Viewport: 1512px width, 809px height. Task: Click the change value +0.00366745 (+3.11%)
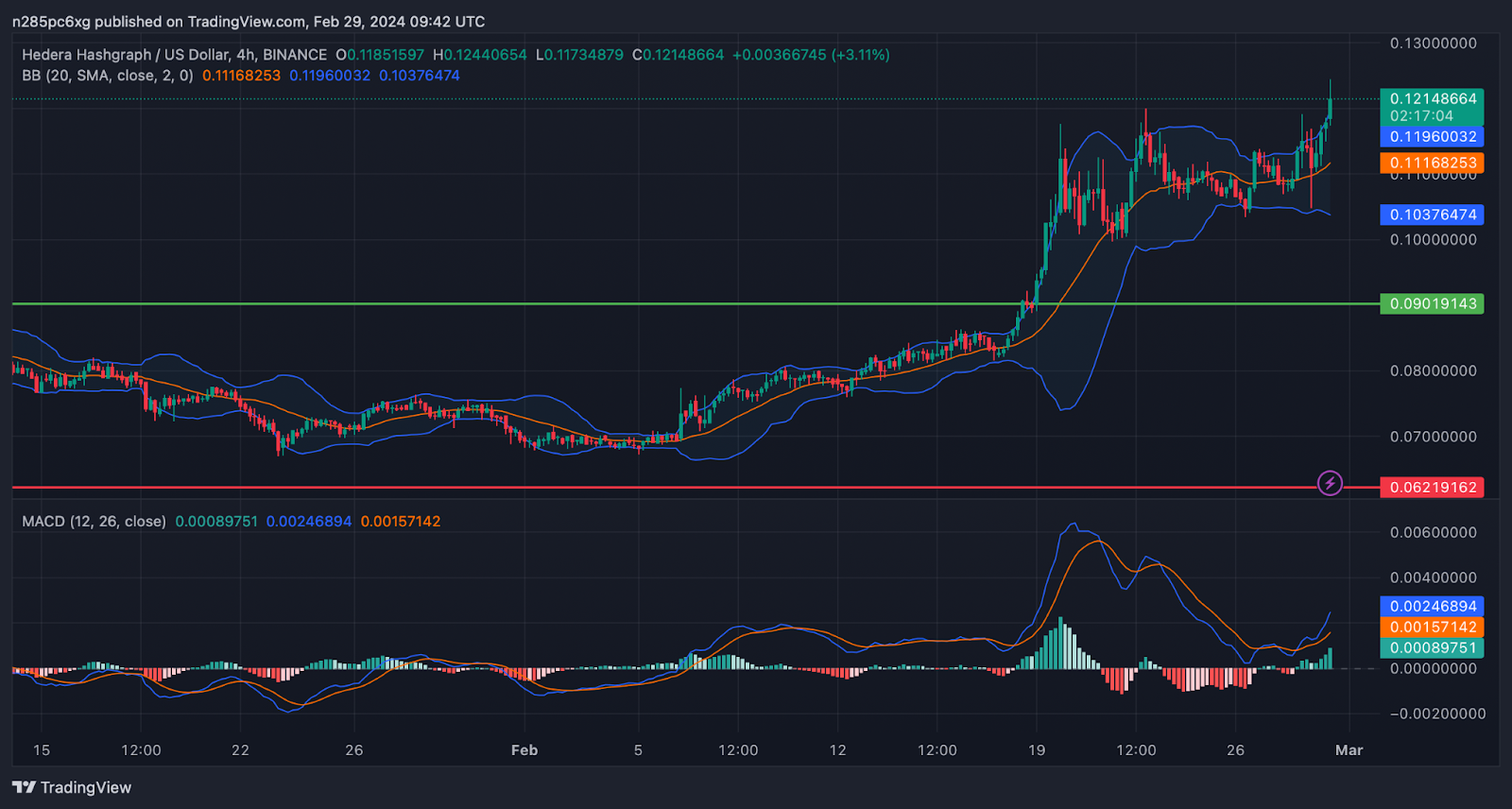point(811,55)
